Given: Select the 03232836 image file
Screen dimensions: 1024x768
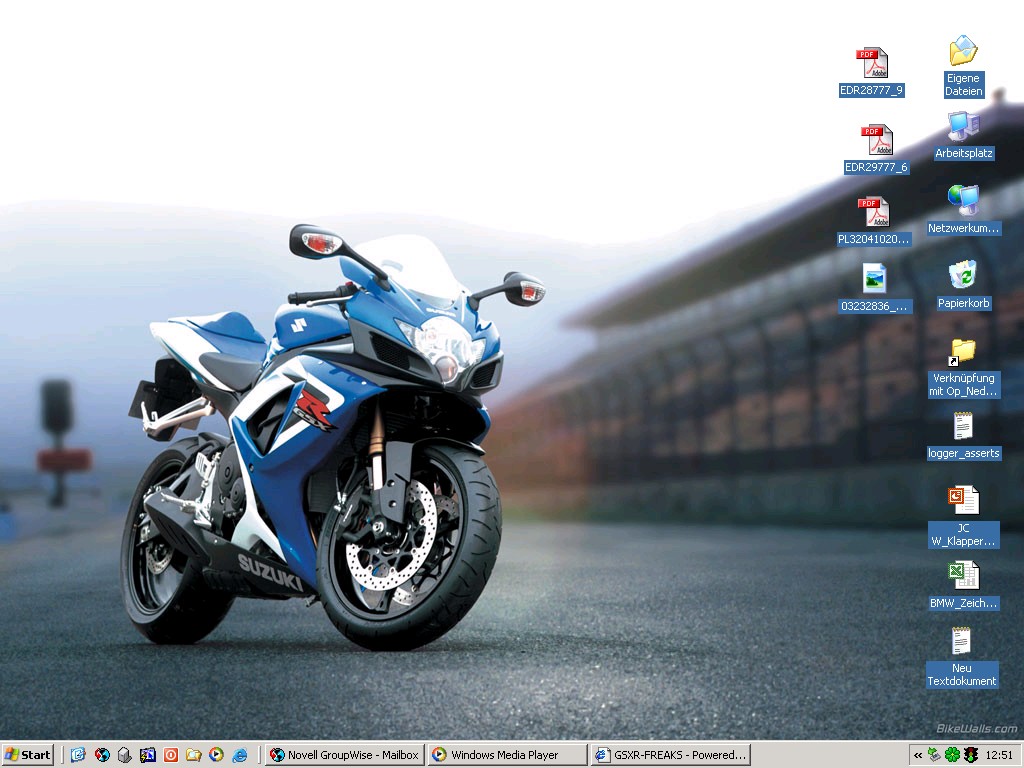Looking at the screenshot, I should (x=874, y=279).
